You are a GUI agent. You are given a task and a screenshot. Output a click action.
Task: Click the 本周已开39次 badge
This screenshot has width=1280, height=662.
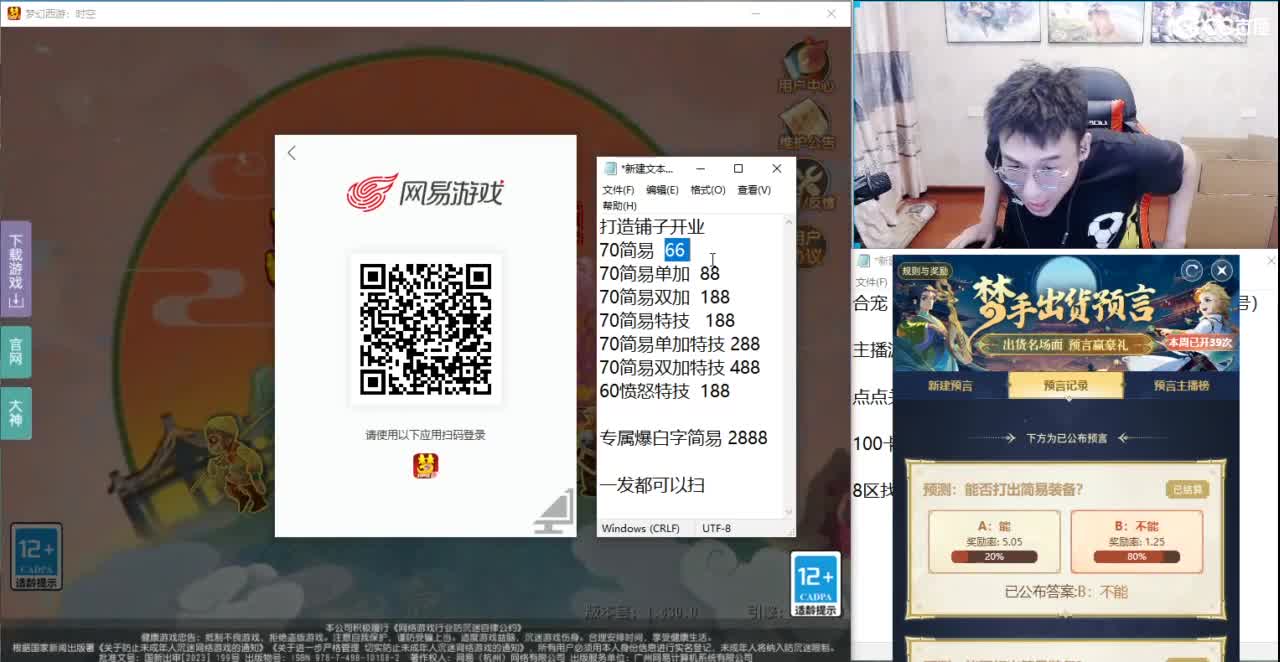tap(1198, 342)
